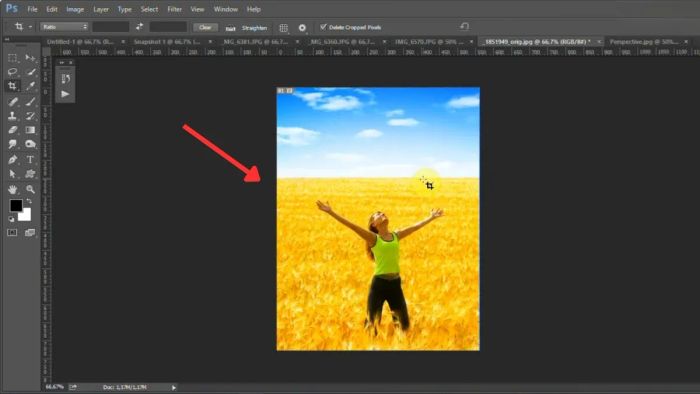The width and height of the screenshot is (700, 394).
Task: Select the Type tool
Action: 30,159
